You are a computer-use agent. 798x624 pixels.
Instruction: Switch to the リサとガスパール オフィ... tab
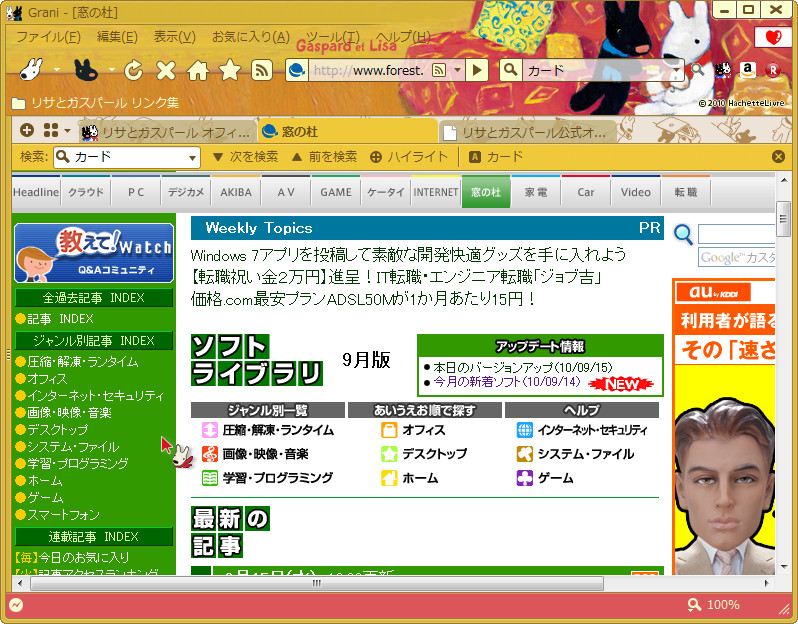tap(167, 132)
